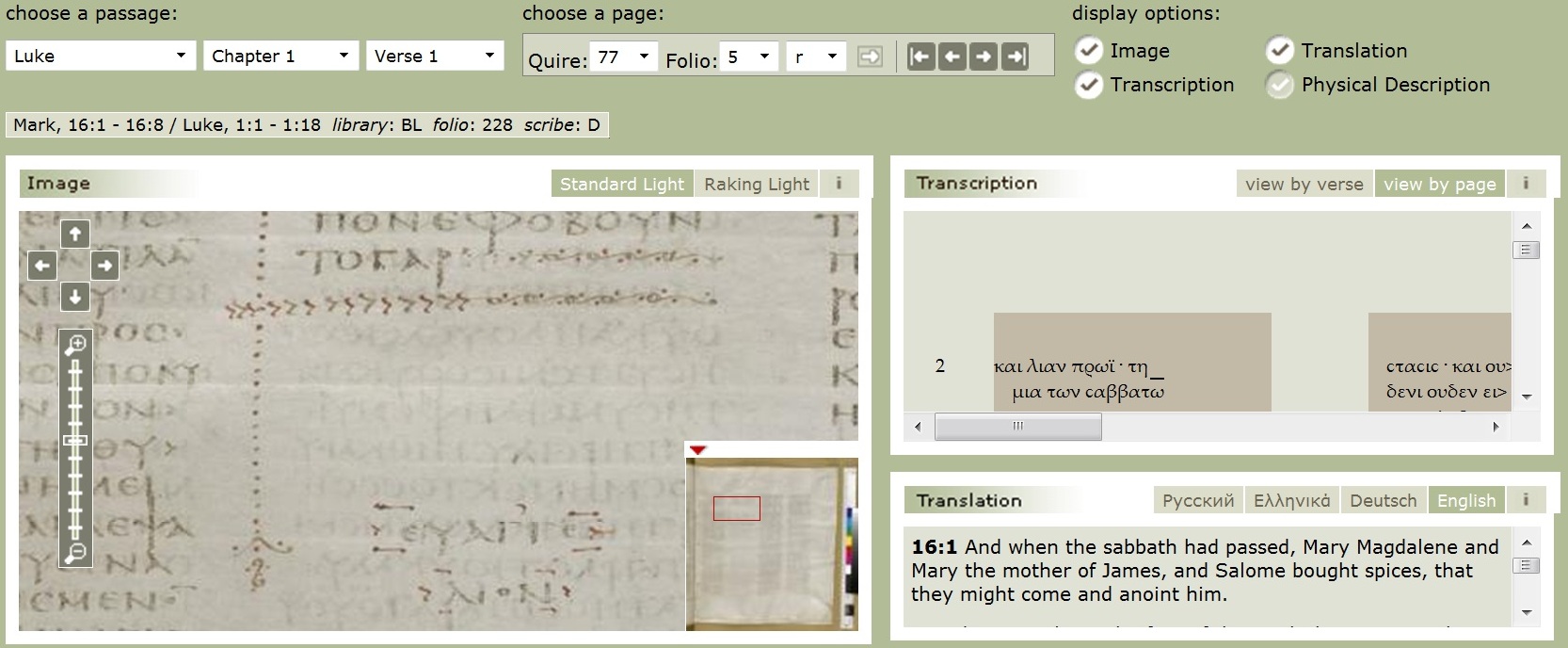
Task: Click the 'scribe: D' label
Action: point(562,124)
